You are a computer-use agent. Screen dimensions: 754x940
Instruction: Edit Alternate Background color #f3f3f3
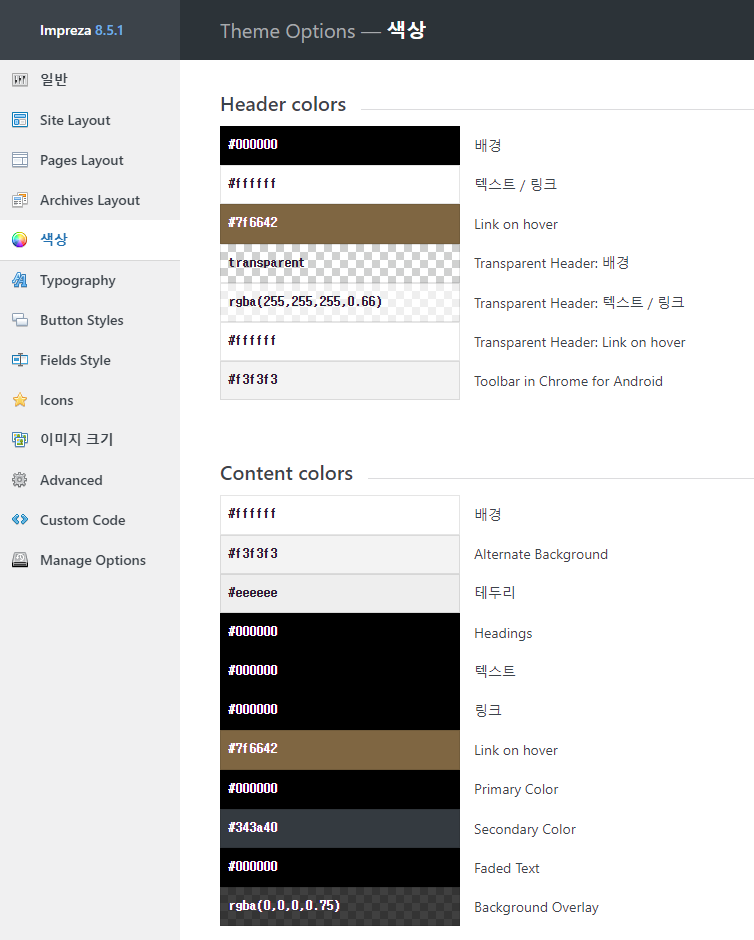click(x=340, y=554)
